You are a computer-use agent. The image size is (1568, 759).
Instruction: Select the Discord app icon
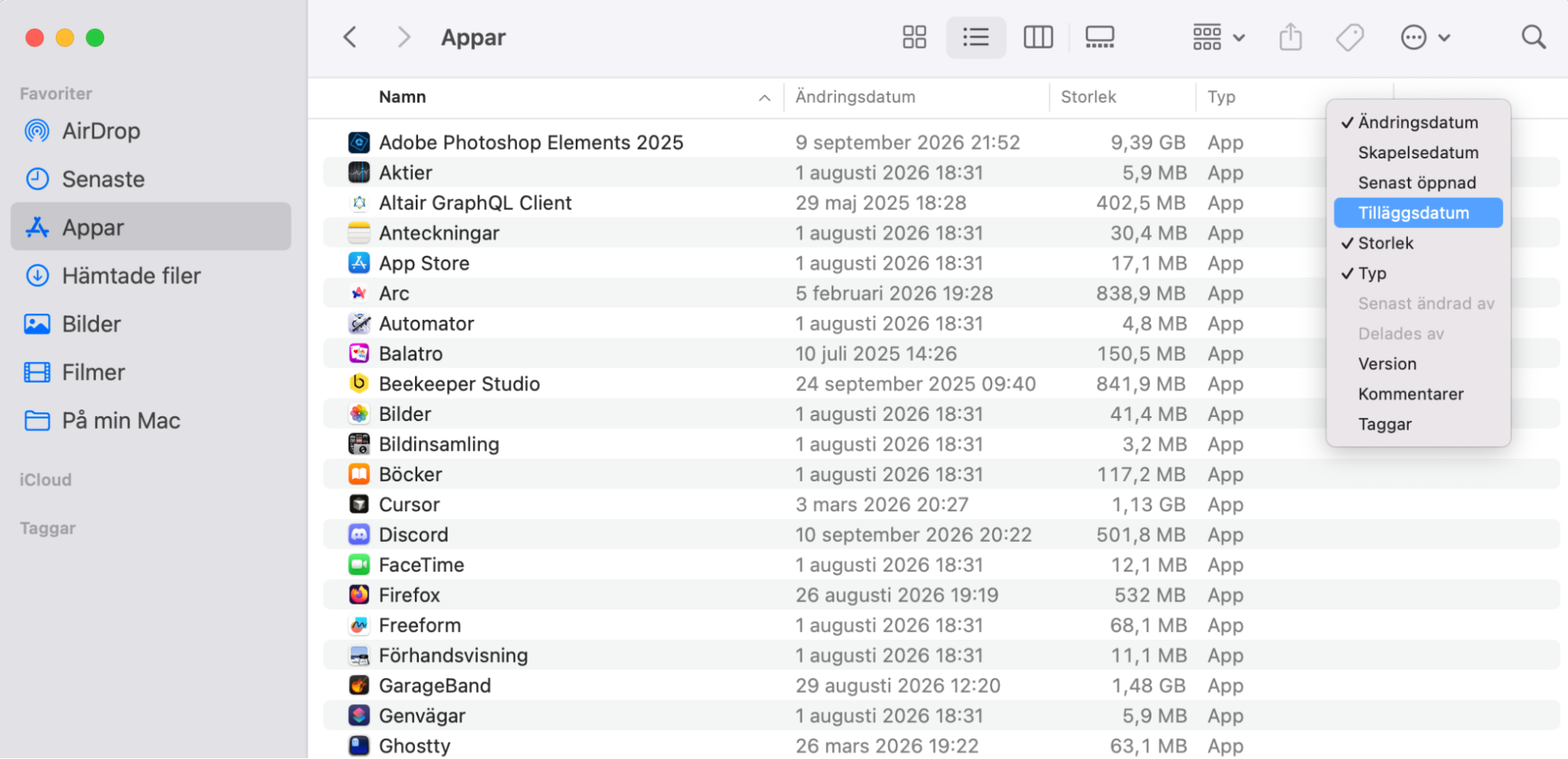click(x=359, y=535)
